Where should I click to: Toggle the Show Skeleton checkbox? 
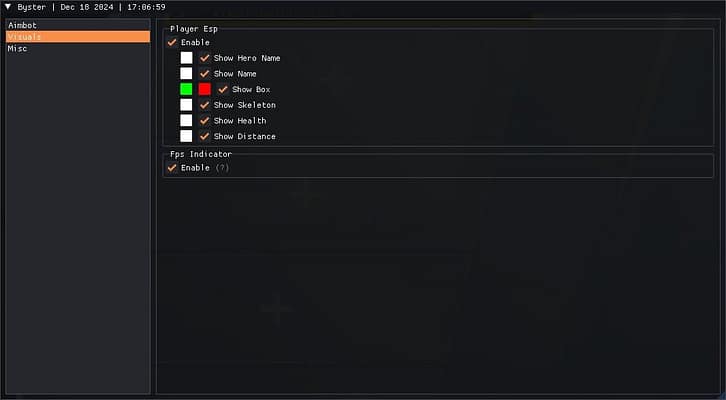205,105
